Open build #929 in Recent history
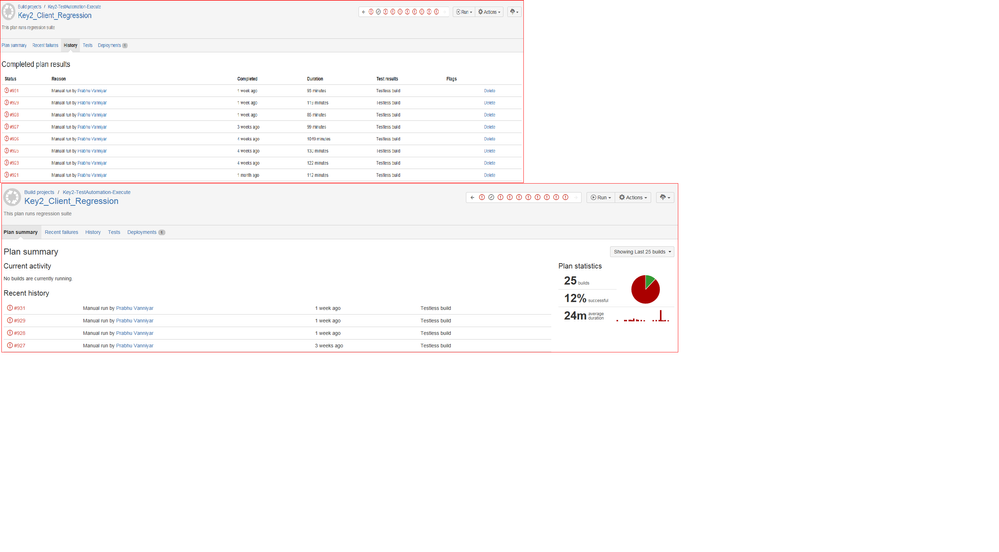Screen dimensions: 999x552 coord(20,321)
